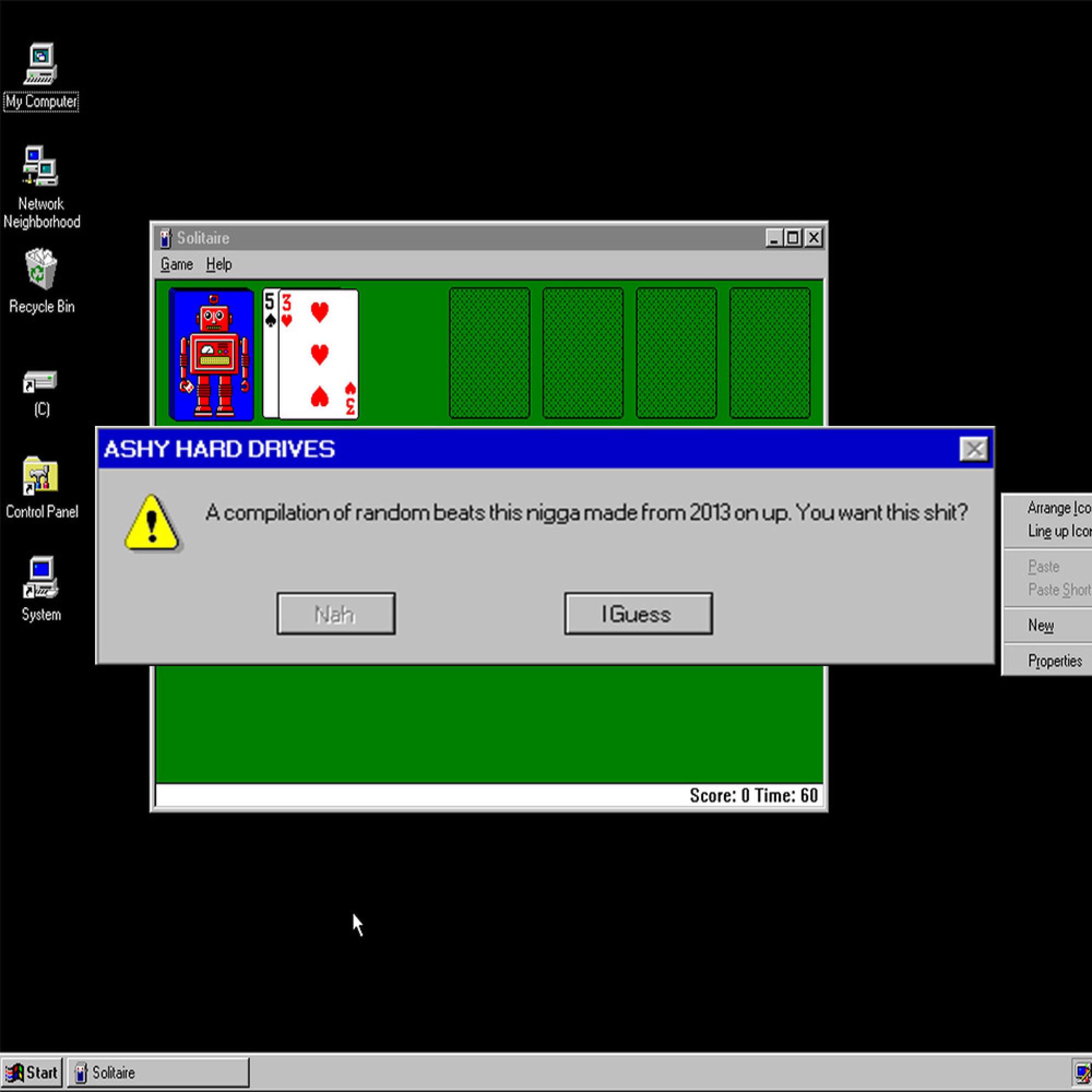Click the first empty foundation slot
Viewport: 1092px width, 1092px height.
coord(489,353)
